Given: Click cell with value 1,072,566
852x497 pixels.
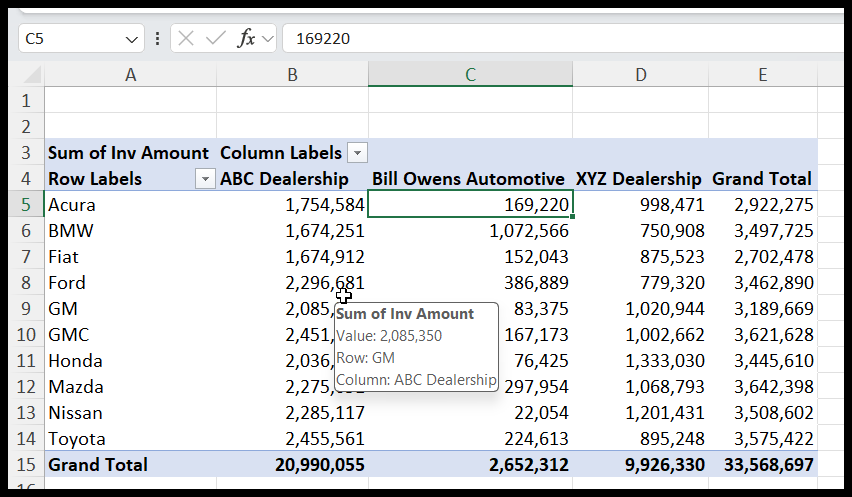Looking at the screenshot, I should [x=471, y=231].
